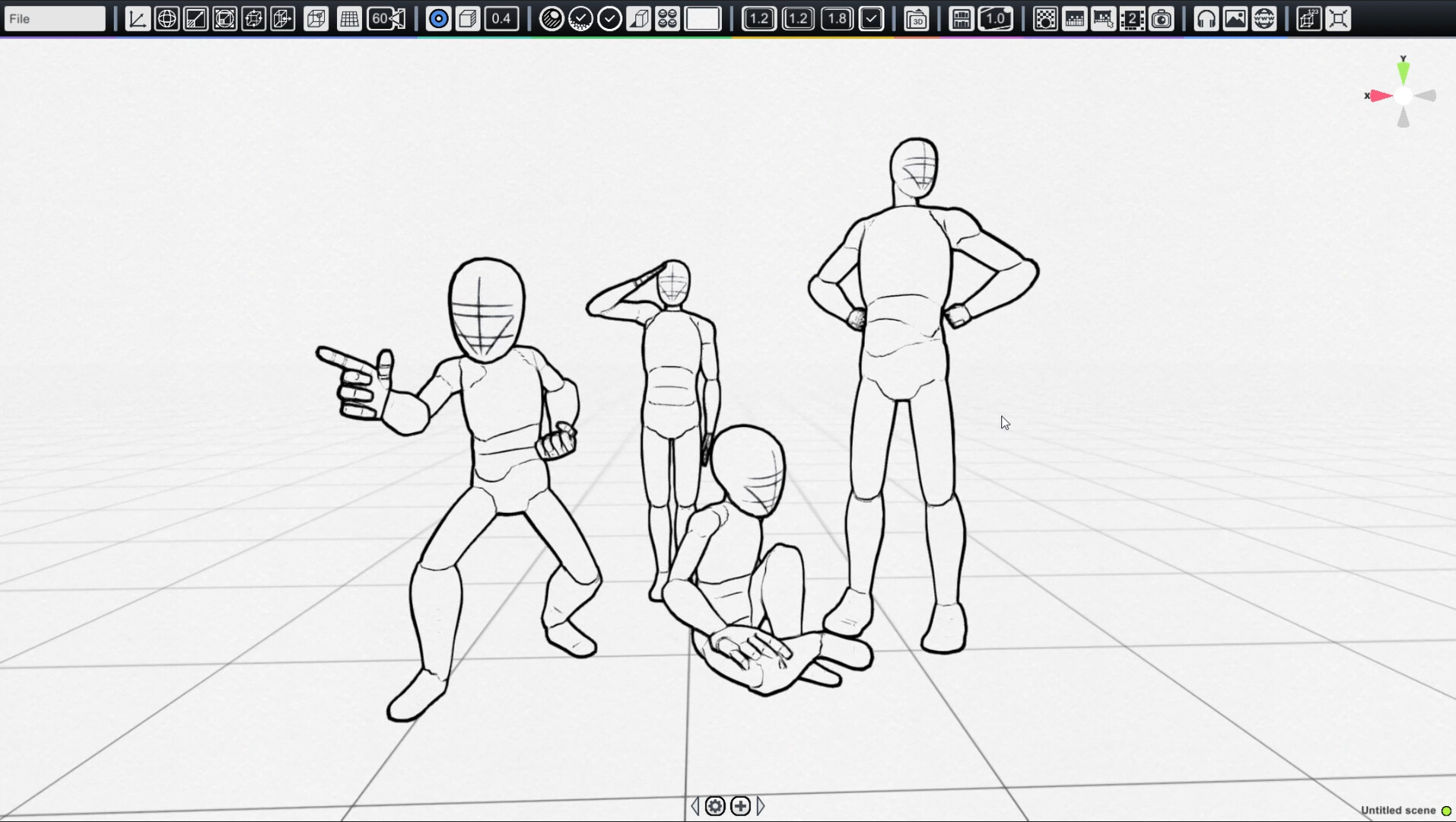
Task: Toggle the blue circle outline button
Action: 438,19
